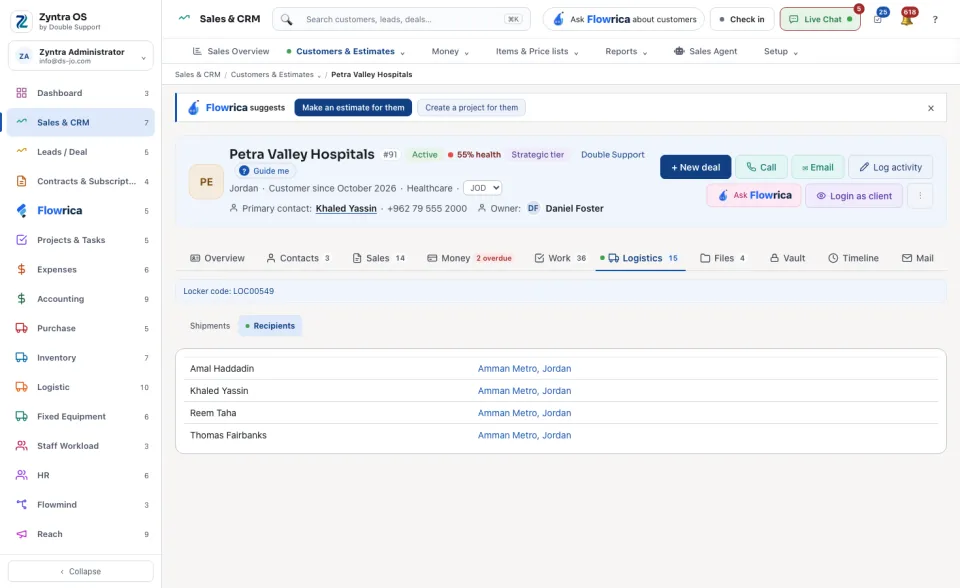Image resolution: width=960 pixels, height=588 pixels.
Task: Click the Email button
Action: (818, 167)
